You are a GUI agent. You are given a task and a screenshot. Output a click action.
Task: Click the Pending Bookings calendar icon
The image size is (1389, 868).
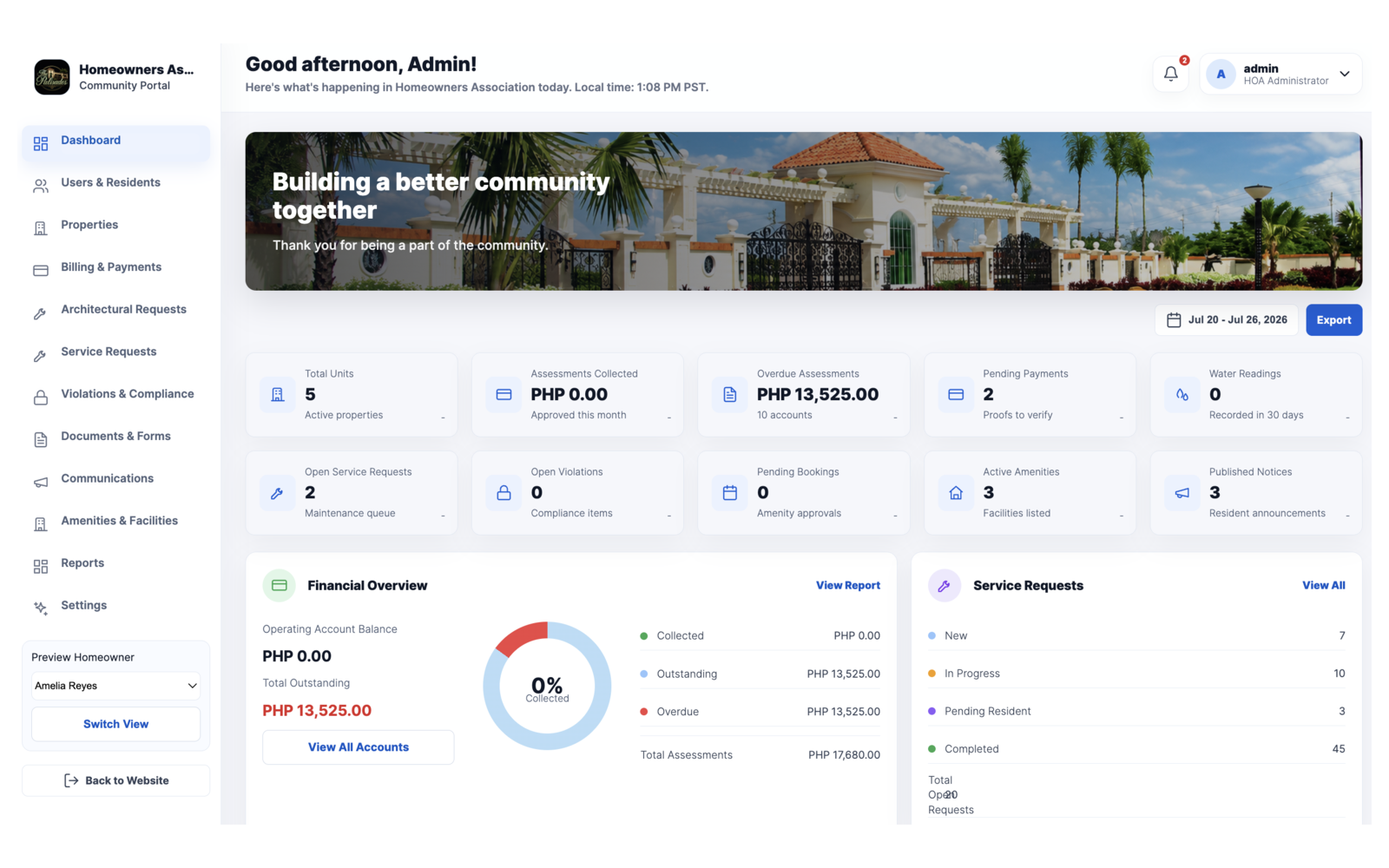[730, 493]
